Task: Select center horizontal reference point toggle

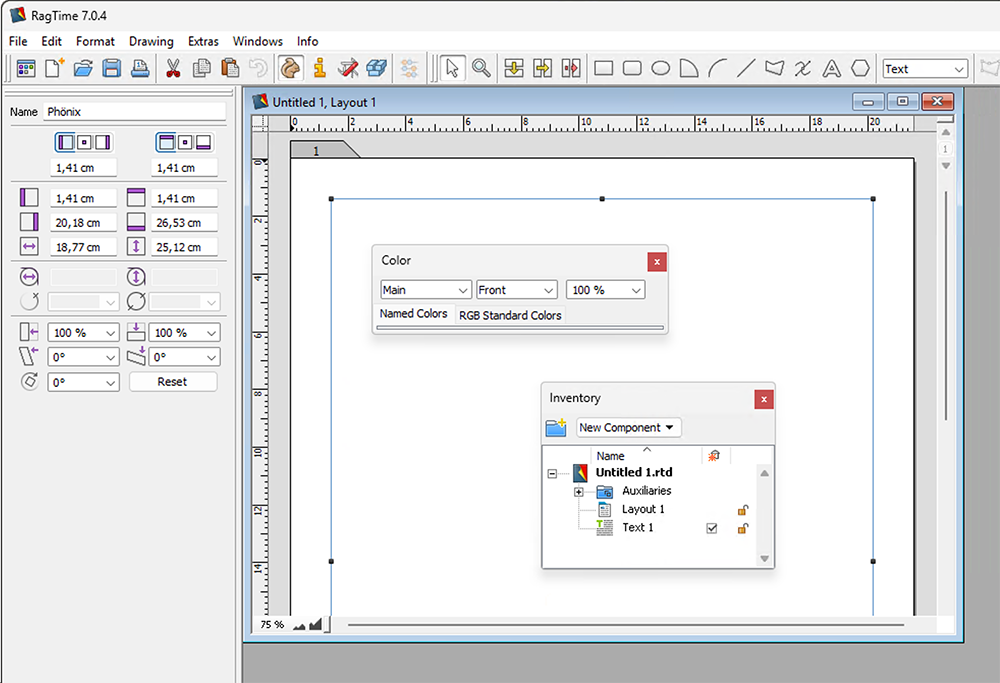Action: point(84,142)
